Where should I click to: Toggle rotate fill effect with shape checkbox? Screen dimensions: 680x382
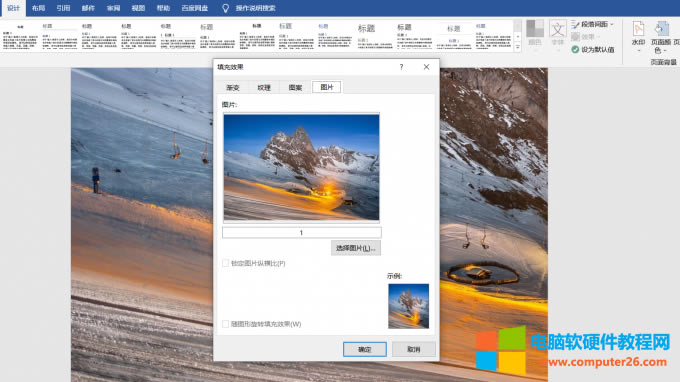tap(225, 324)
